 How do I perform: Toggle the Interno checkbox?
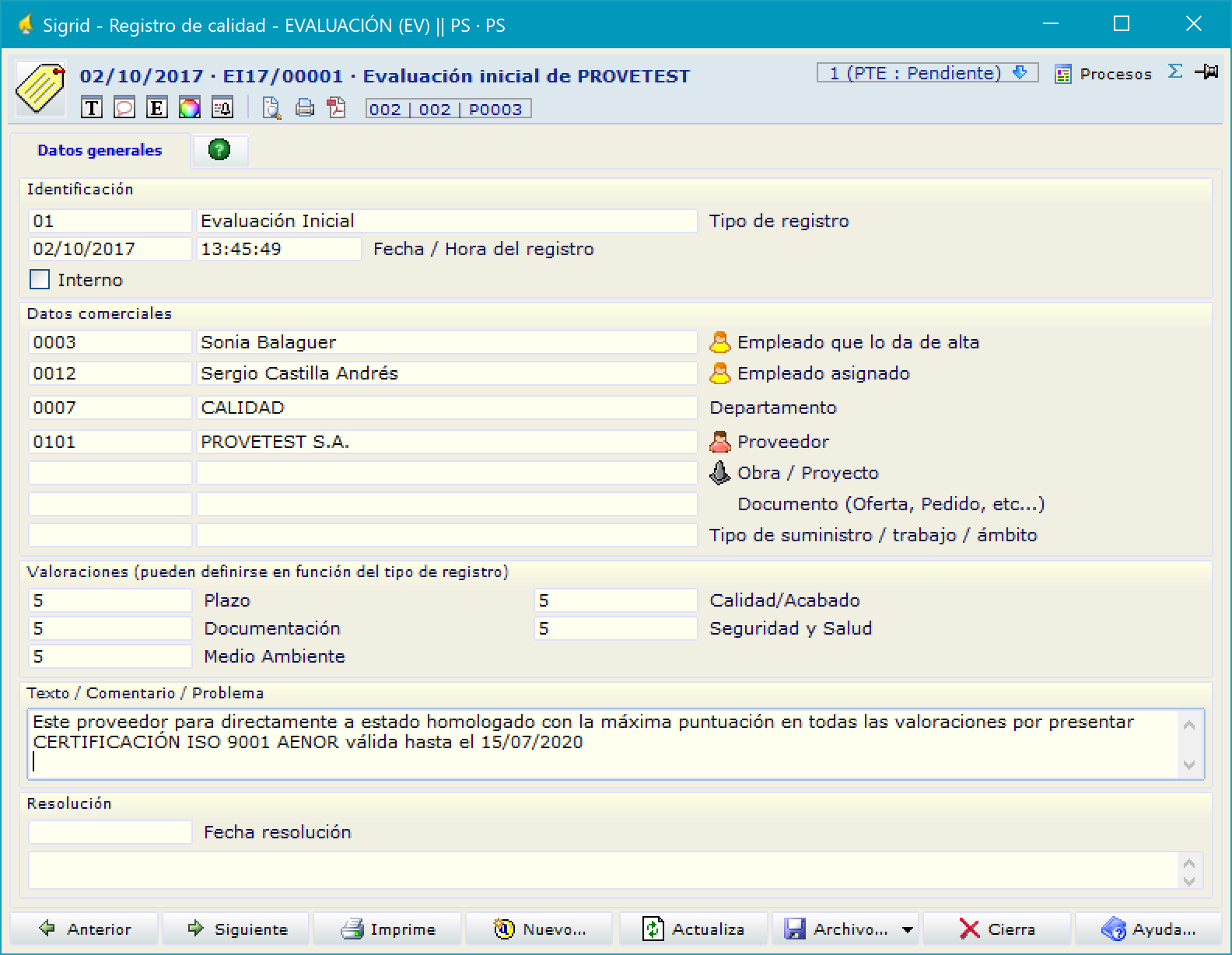pyautogui.click(x=40, y=279)
